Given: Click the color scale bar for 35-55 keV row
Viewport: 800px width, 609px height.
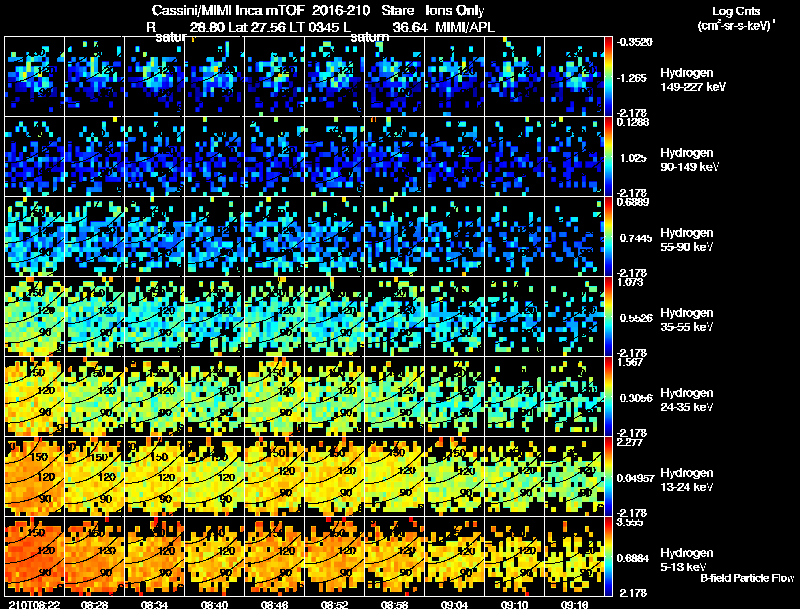Looking at the screenshot, I should pyautogui.click(x=608, y=317).
